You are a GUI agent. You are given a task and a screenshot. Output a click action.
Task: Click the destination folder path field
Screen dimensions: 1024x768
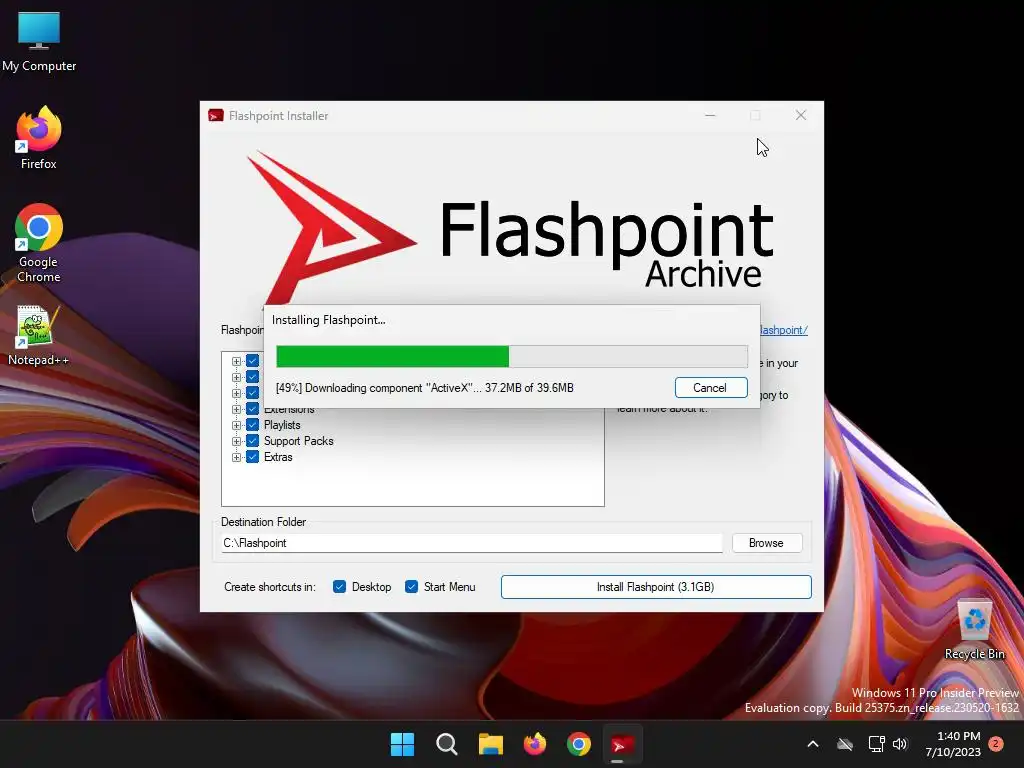[472, 543]
